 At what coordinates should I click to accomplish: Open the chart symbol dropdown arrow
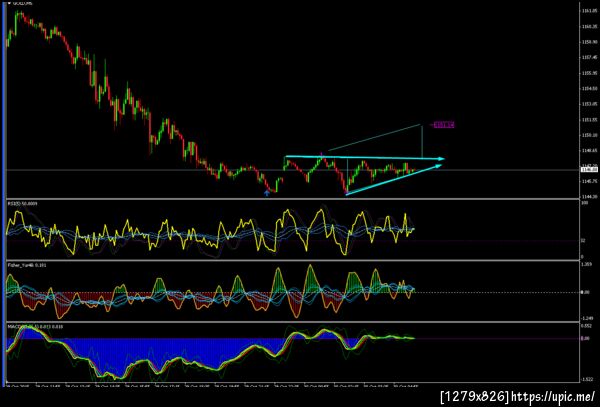[9, 3]
